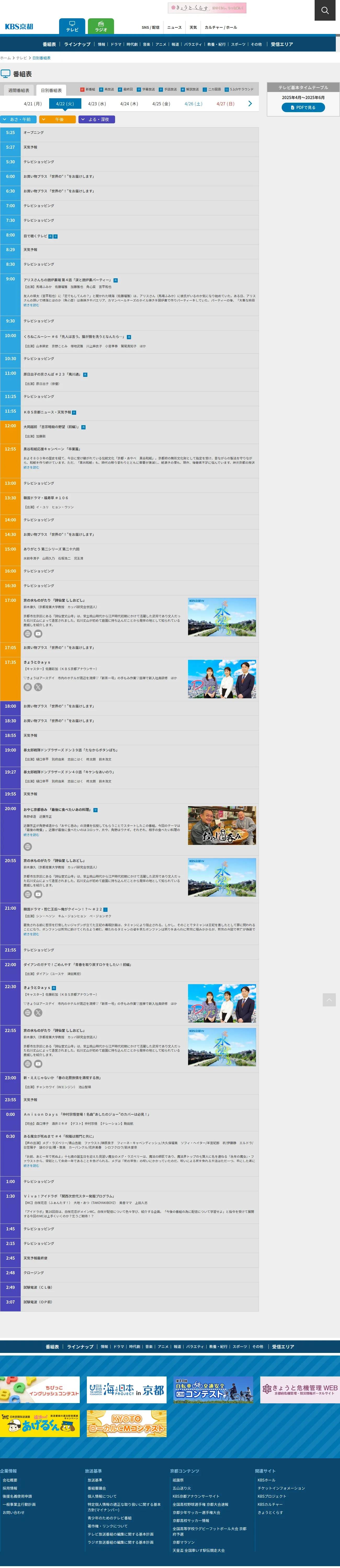This screenshot has height=1568, width=340.
Task: Select the 日別番組表 tab
Action: click(x=51, y=90)
